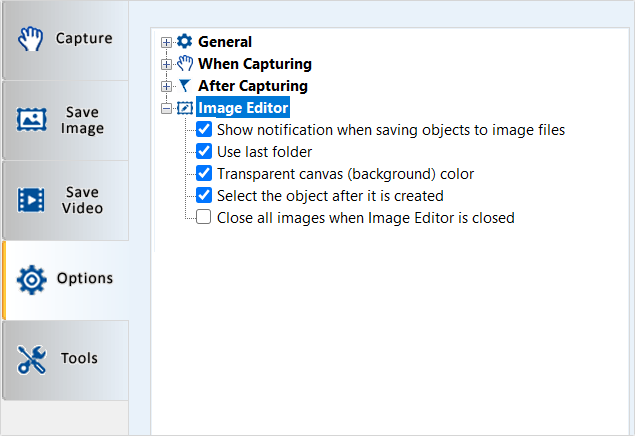Screen dimensions: 635x436
Task: Expand the General tree node
Action: click(167, 42)
